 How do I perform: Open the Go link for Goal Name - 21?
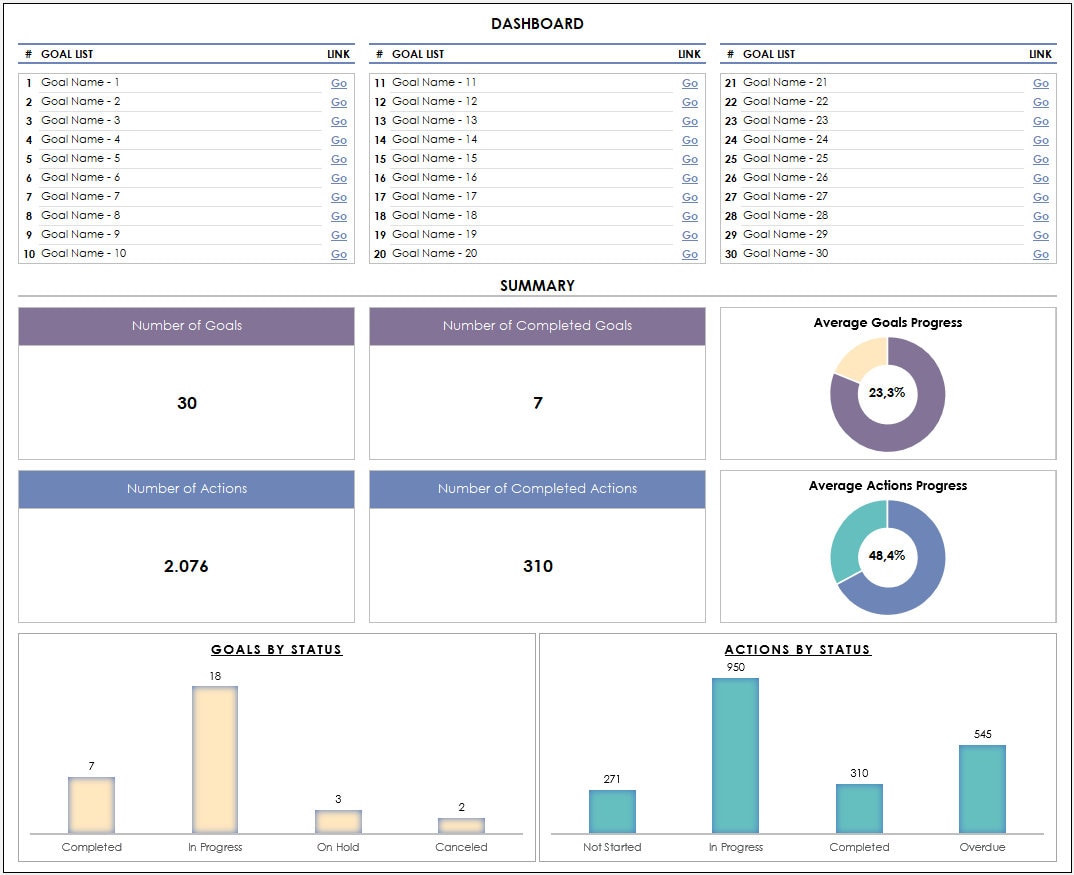pos(1041,82)
